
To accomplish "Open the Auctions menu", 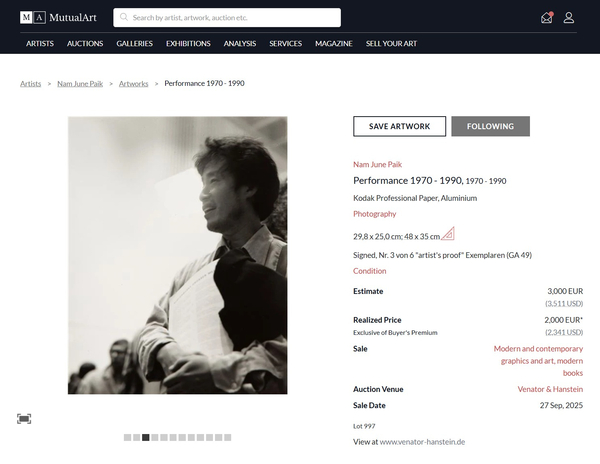I will click(85, 44).
